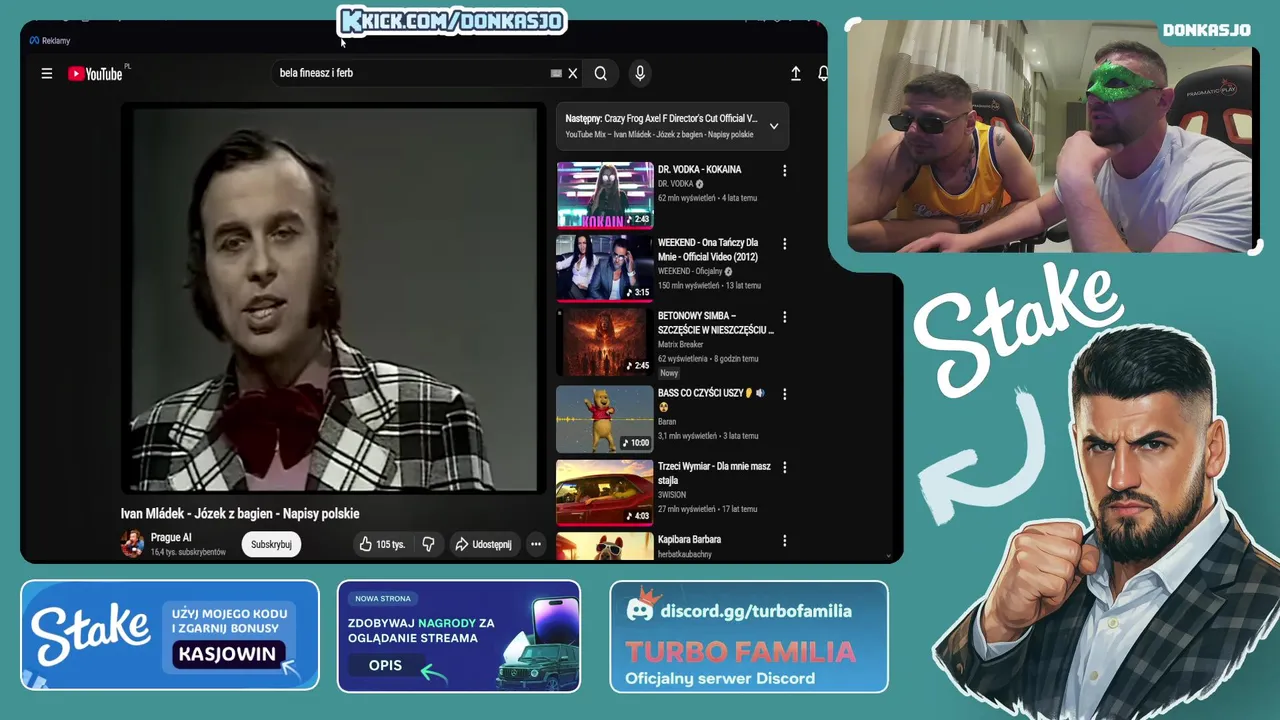Open WEEKEND Ona Tańczy Dla Mnie thumbnail
The image size is (1280, 720).
tap(604, 268)
